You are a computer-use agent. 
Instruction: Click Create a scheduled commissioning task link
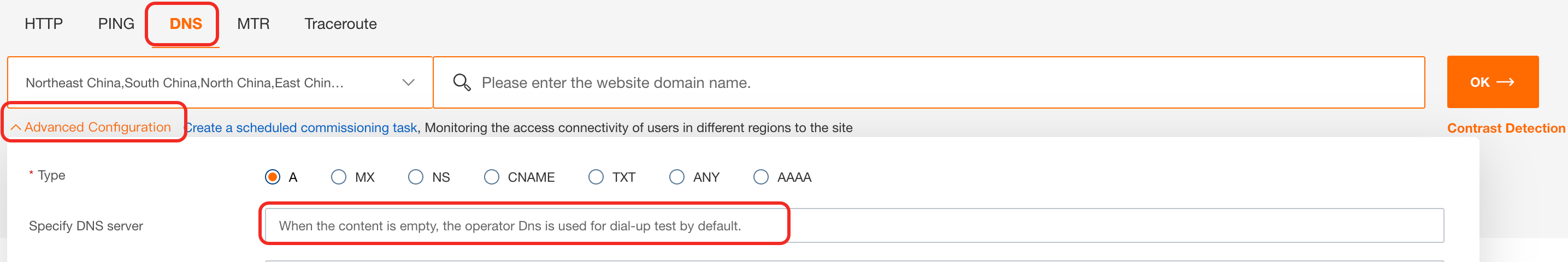pyautogui.click(x=300, y=128)
